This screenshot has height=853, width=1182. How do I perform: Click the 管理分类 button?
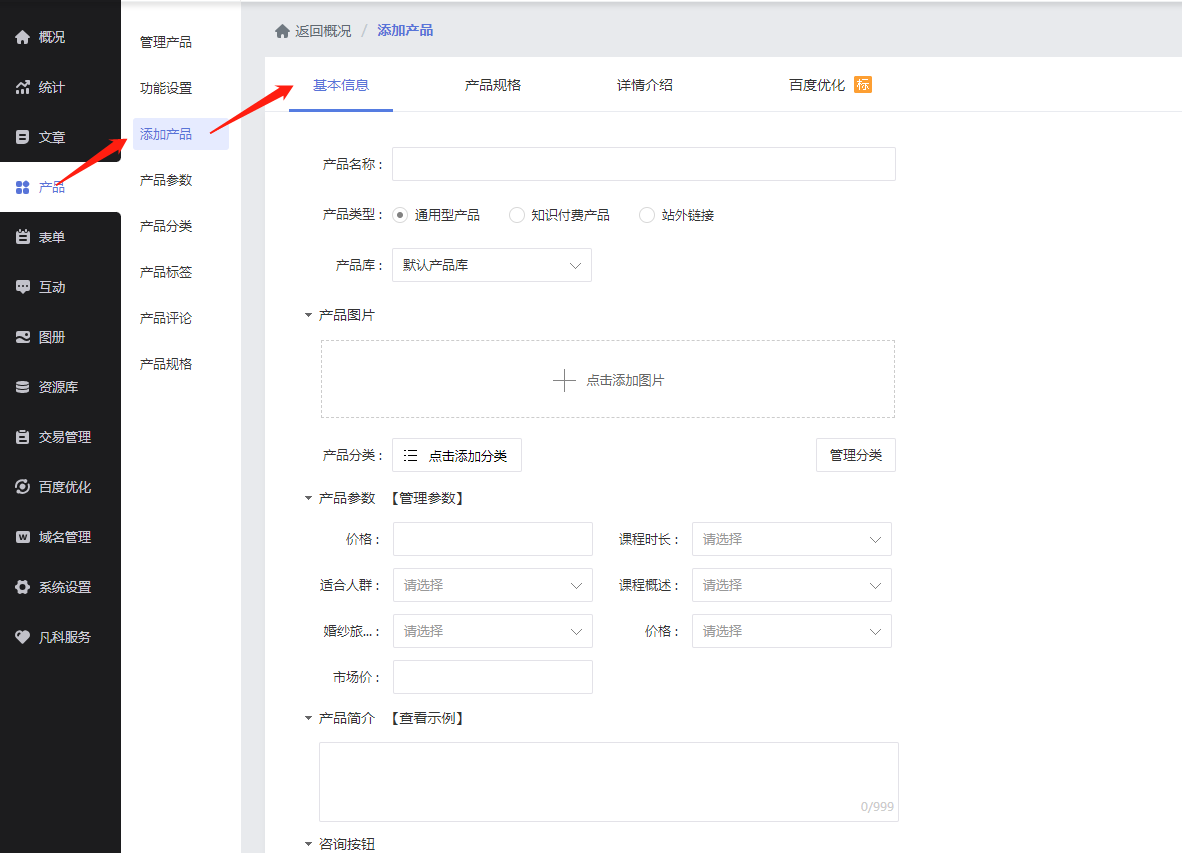pyautogui.click(x=855, y=455)
